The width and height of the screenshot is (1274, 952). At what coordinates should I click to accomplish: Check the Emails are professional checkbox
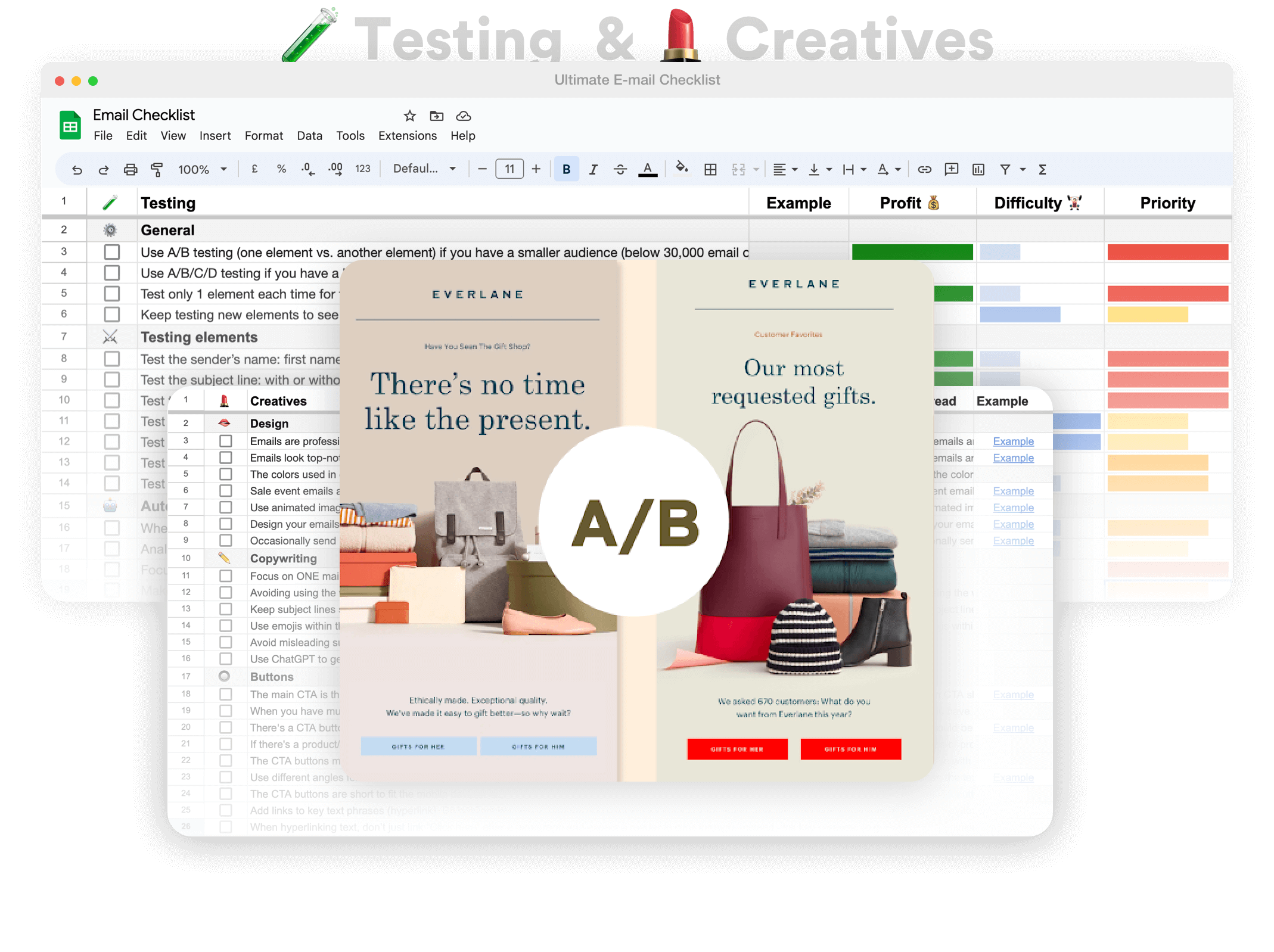pyautogui.click(x=225, y=441)
